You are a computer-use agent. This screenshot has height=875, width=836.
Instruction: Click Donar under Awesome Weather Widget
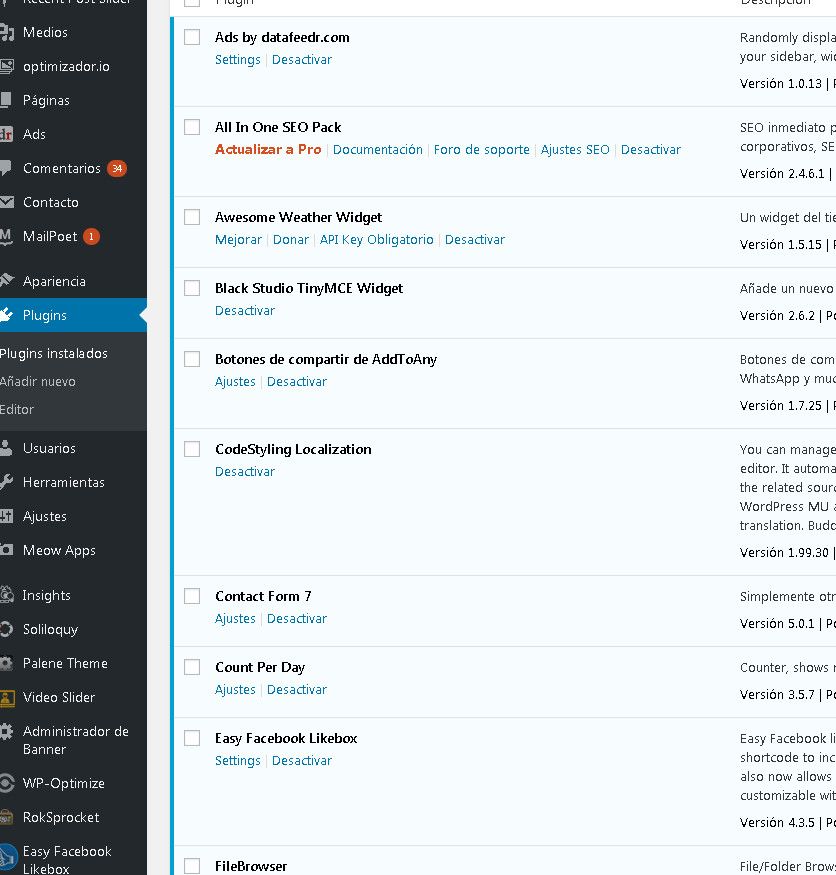pos(291,239)
